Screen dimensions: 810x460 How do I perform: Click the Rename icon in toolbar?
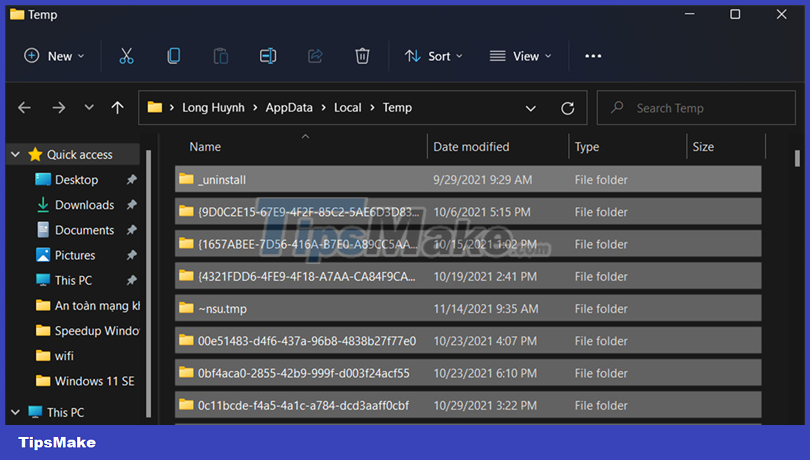pos(268,56)
